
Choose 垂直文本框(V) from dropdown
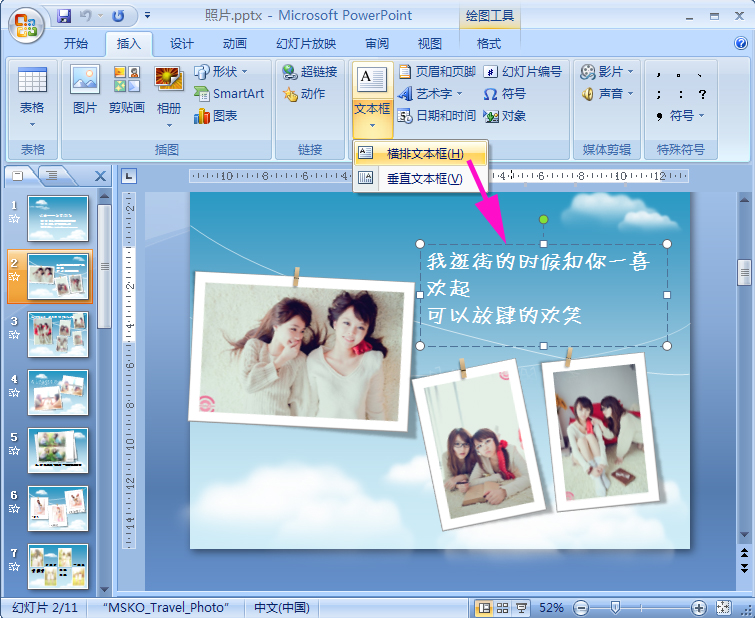pyautogui.click(x=421, y=179)
